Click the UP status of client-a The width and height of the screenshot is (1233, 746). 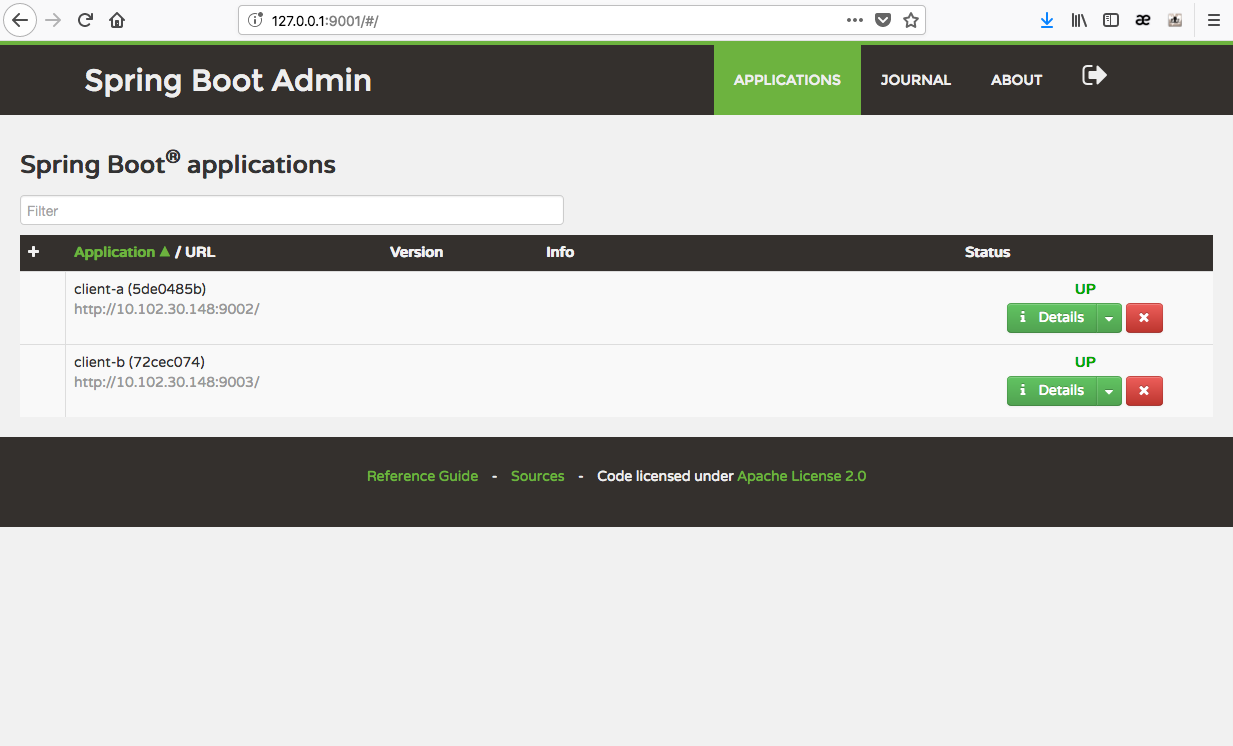click(1085, 289)
